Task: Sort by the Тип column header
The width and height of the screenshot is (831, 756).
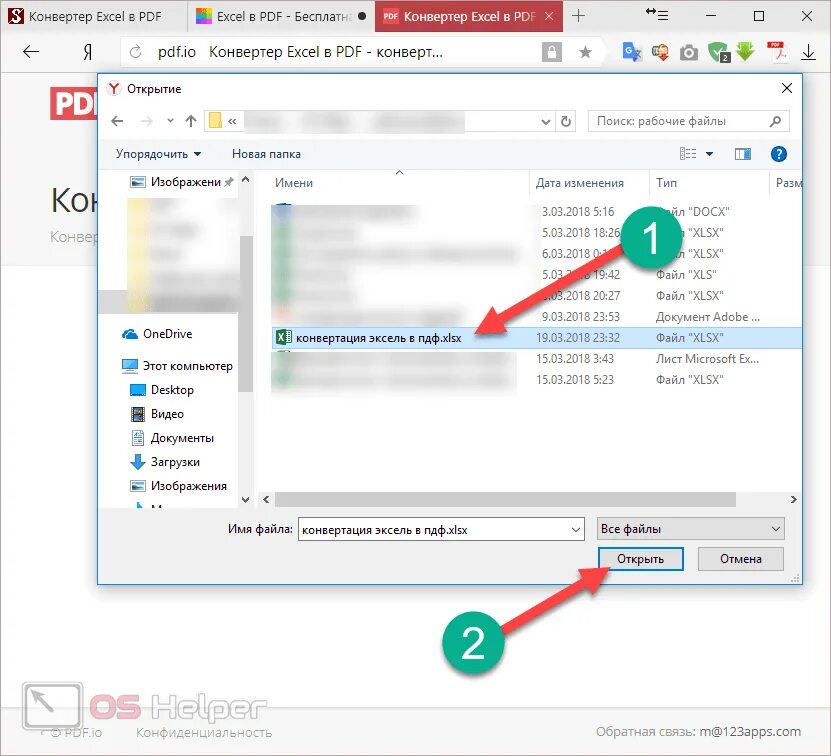Action: tap(666, 183)
